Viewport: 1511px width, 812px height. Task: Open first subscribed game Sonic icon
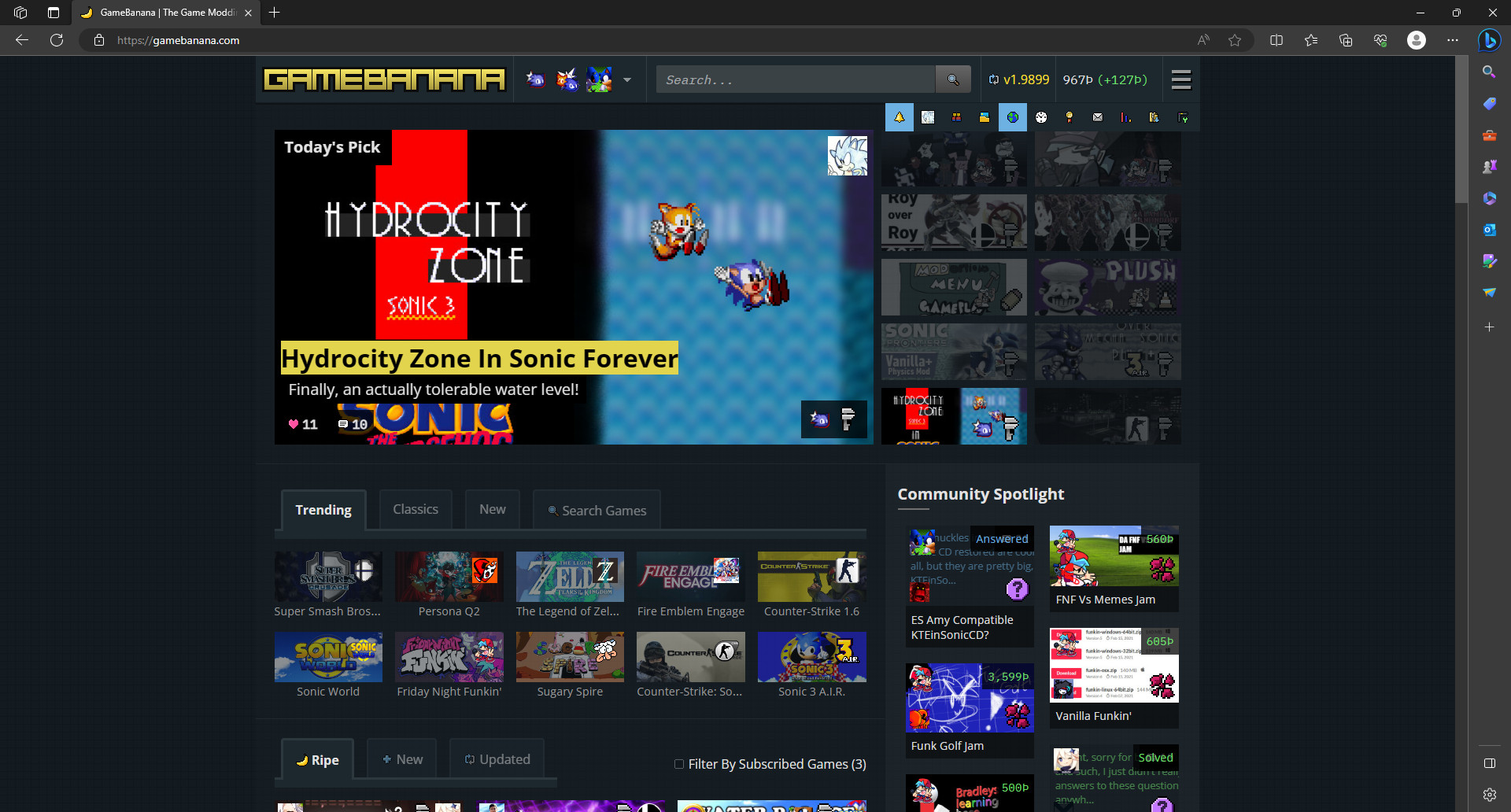(x=535, y=79)
